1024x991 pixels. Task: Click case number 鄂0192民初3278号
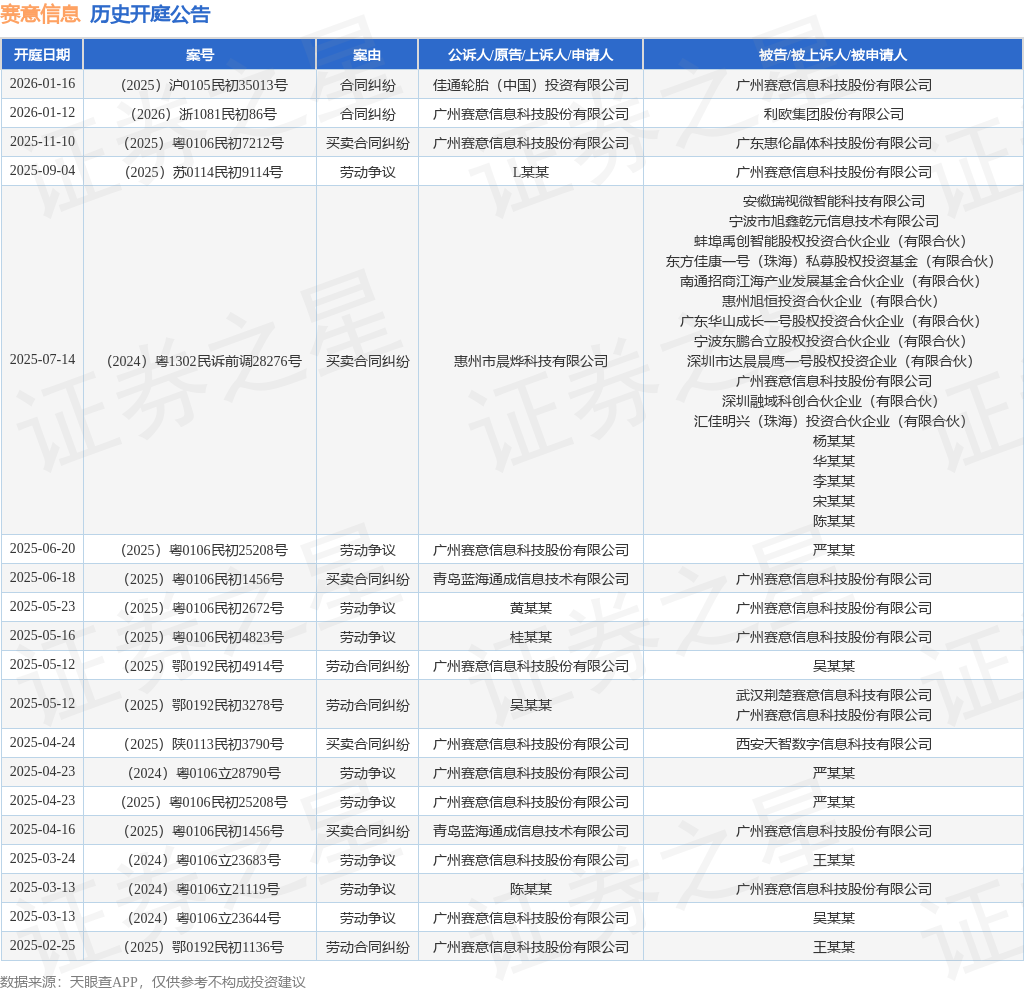204,706
